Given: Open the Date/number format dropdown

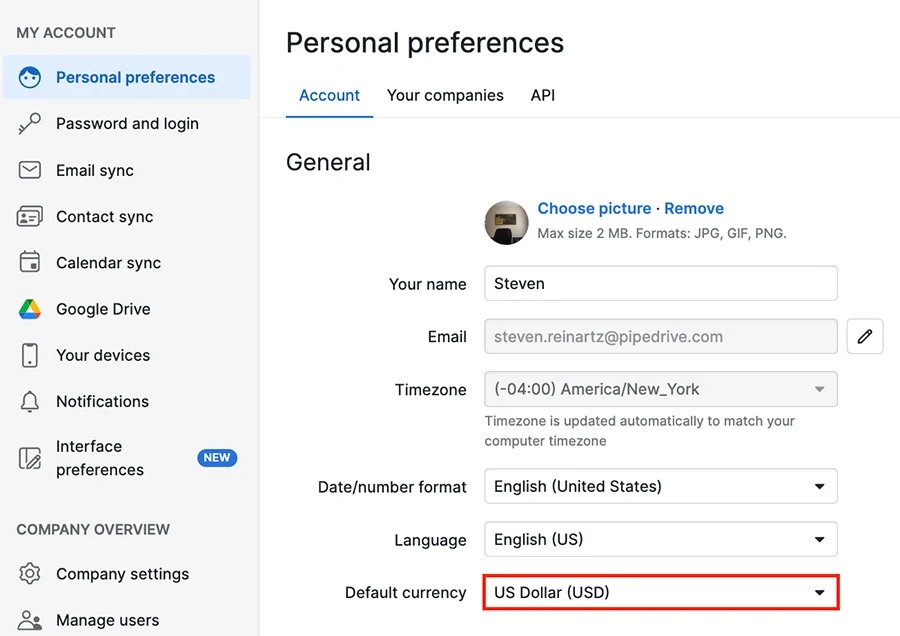Looking at the screenshot, I should tap(661, 486).
